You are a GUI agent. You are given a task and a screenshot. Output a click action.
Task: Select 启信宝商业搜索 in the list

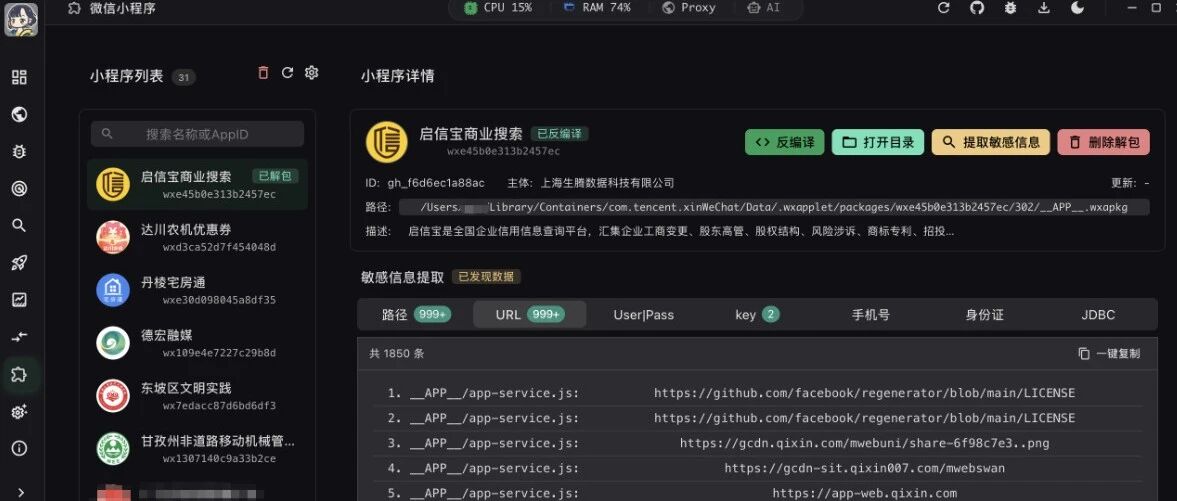coord(197,184)
